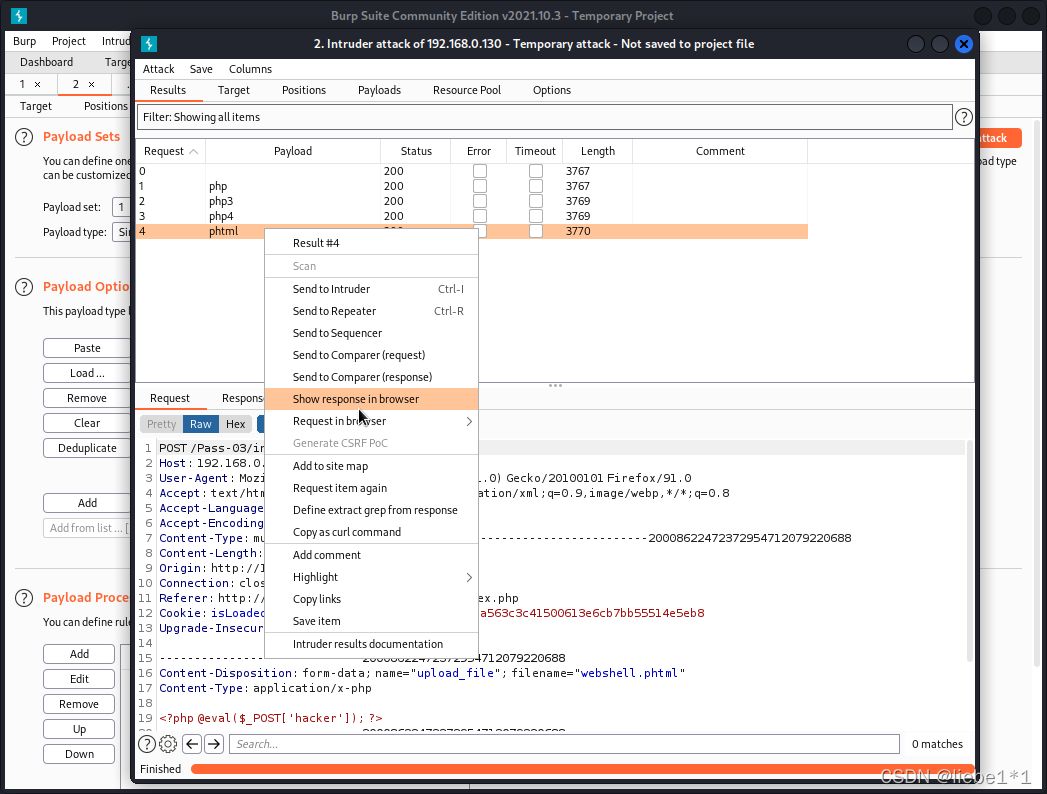
Task: Select Copy as curl command
Action: (x=371, y=532)
